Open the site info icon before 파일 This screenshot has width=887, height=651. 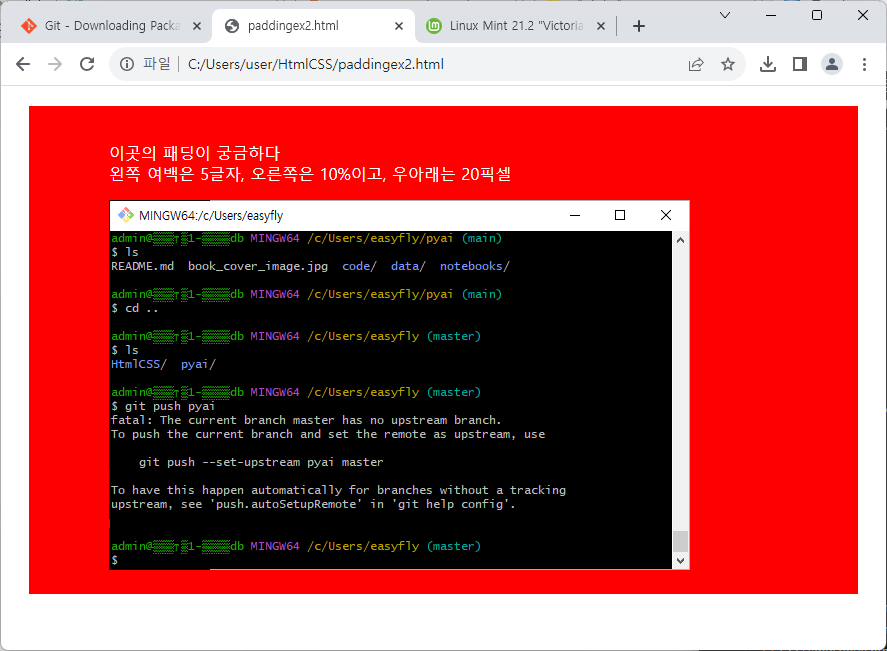pyautogui.click(x=127, y=64)
